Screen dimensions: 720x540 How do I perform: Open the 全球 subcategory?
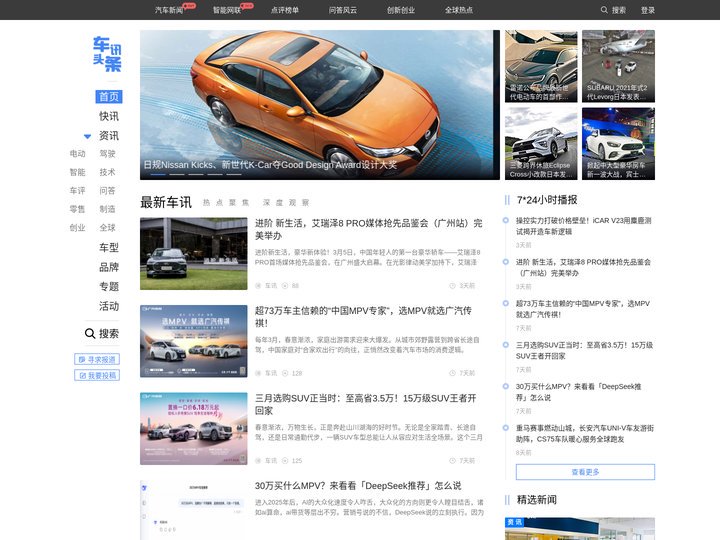point(107,227)
